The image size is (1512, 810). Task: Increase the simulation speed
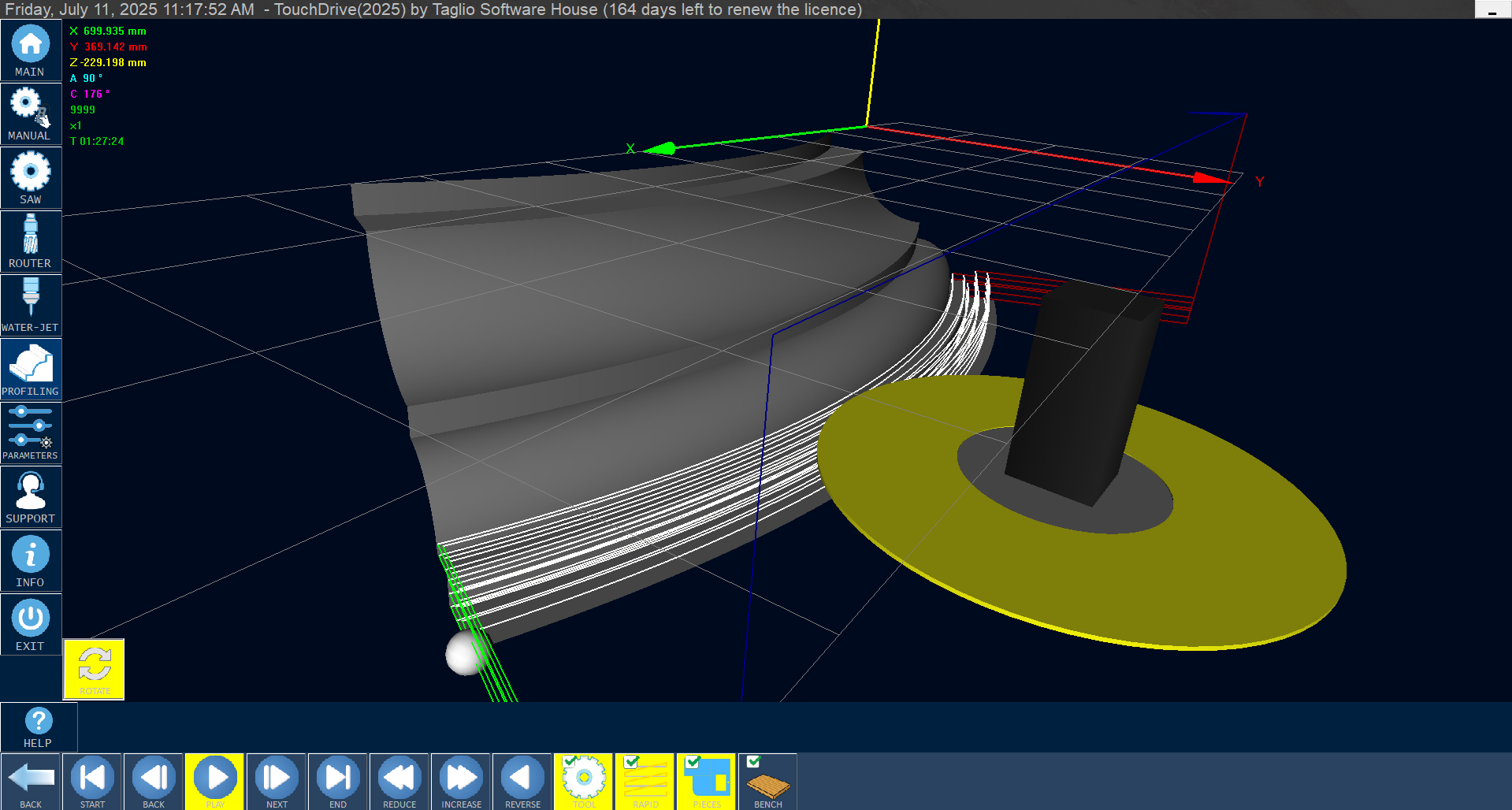(x=461, y=781)
